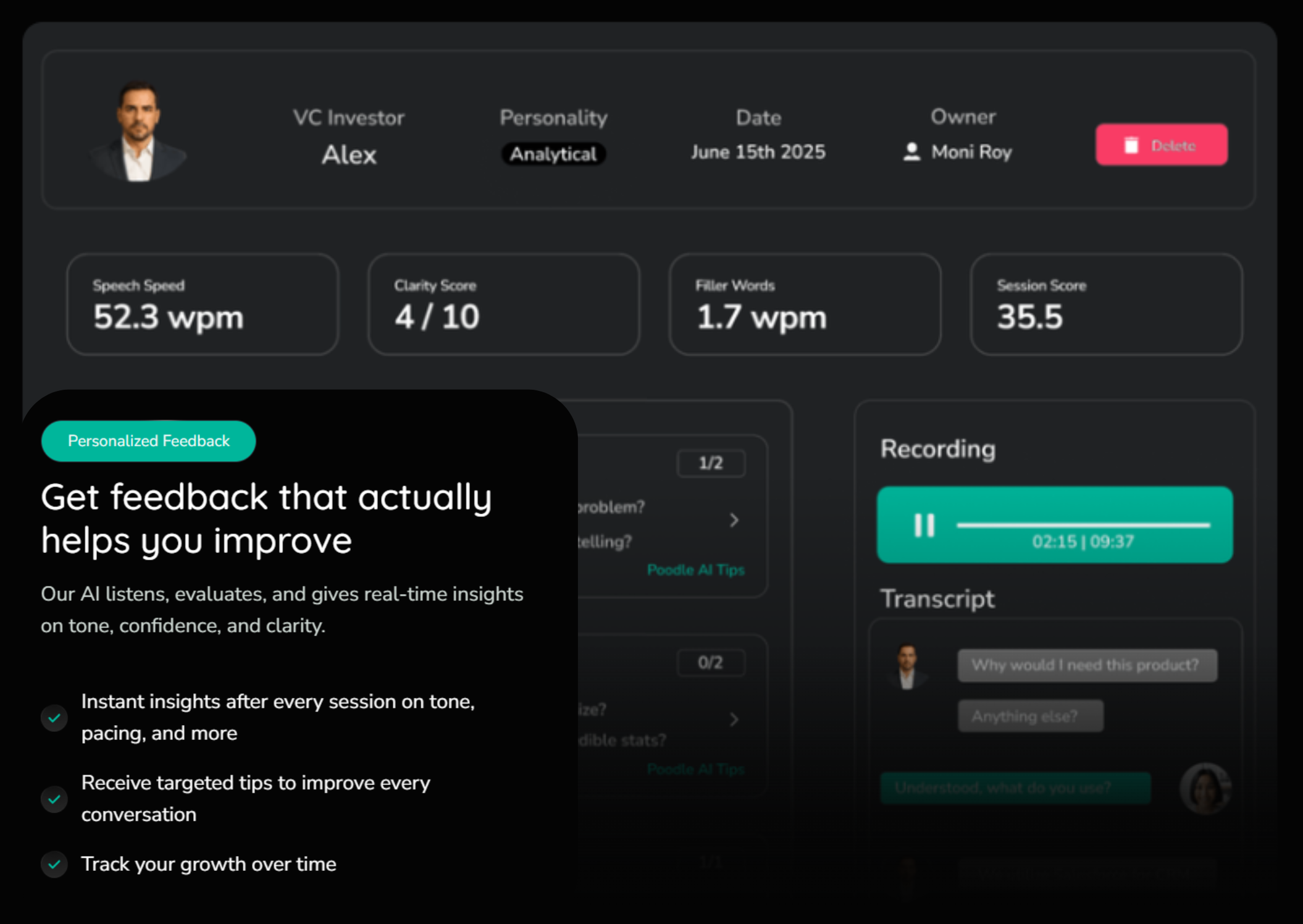Click the checkmark beside Receive targeted tips
The image size is (1303, 924).
pyautogui.click(x=54, y=799)
